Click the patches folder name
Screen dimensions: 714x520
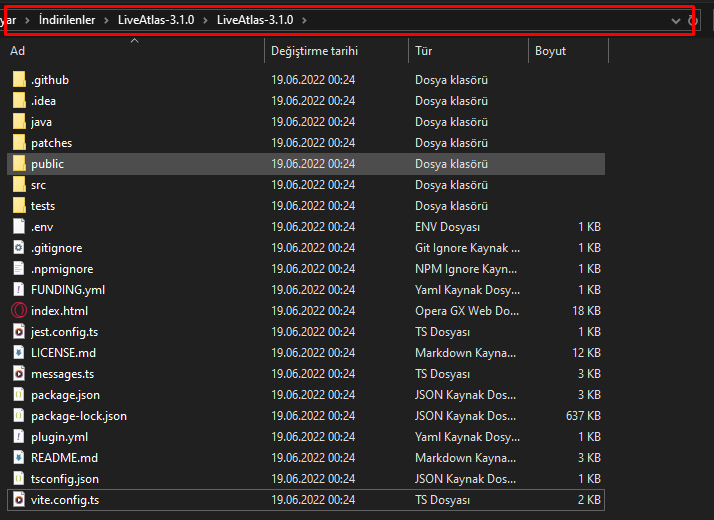coord(51,143)
